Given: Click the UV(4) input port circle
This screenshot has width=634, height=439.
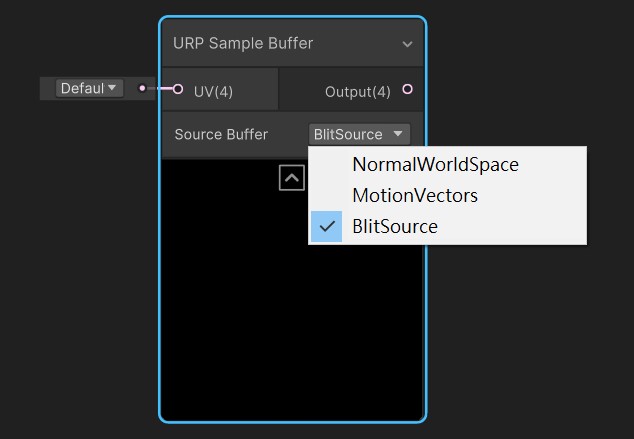Looking at the screenshot, I should (x=178, y=89).
